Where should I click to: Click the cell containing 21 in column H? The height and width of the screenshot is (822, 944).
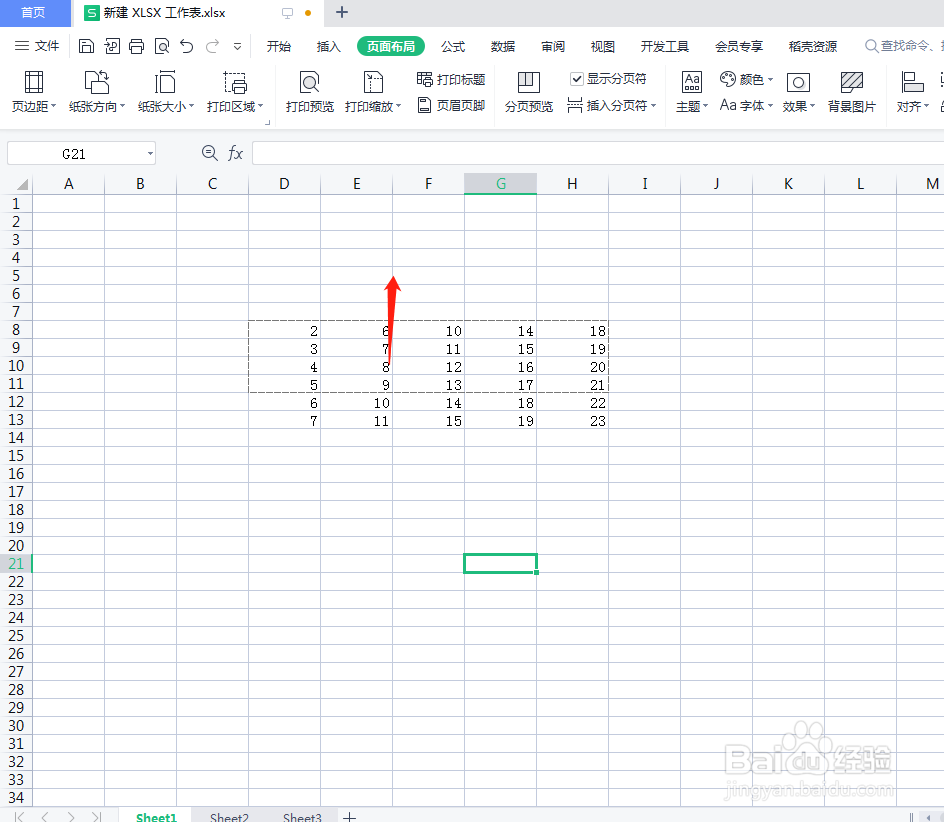pyautogui.click(x=573, y=384)
